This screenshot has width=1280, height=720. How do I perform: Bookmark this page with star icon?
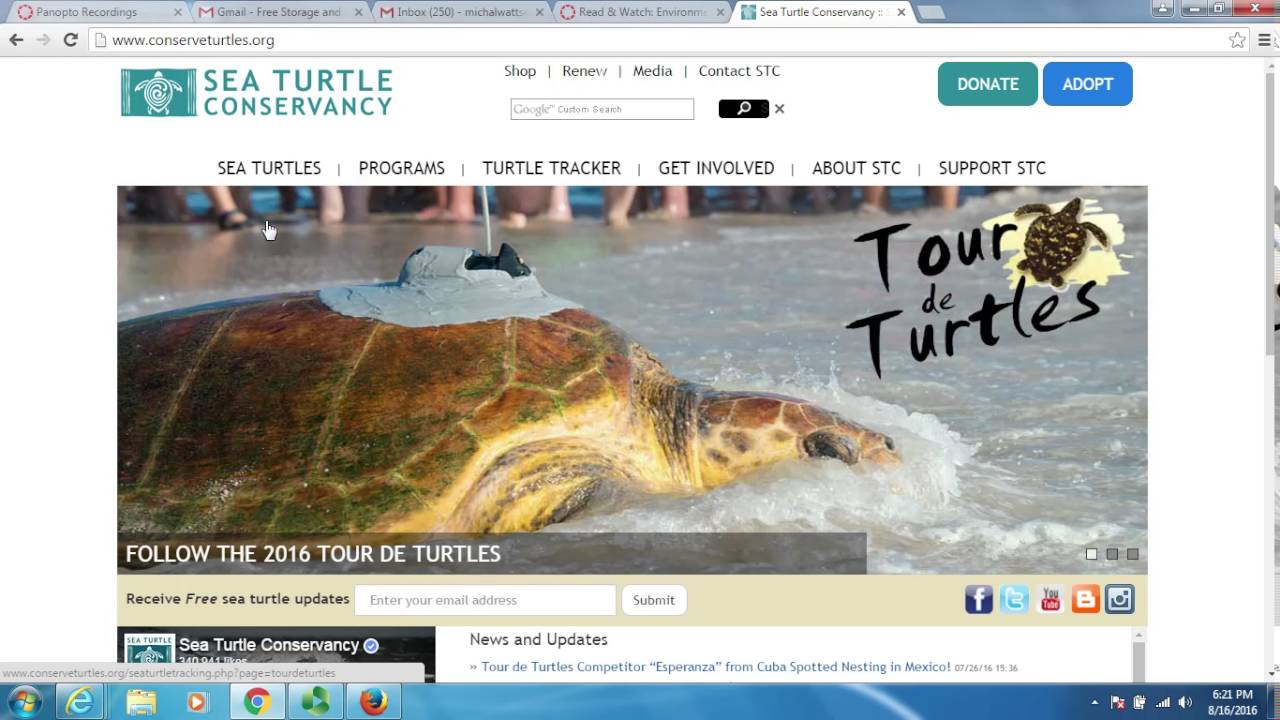1237,40
